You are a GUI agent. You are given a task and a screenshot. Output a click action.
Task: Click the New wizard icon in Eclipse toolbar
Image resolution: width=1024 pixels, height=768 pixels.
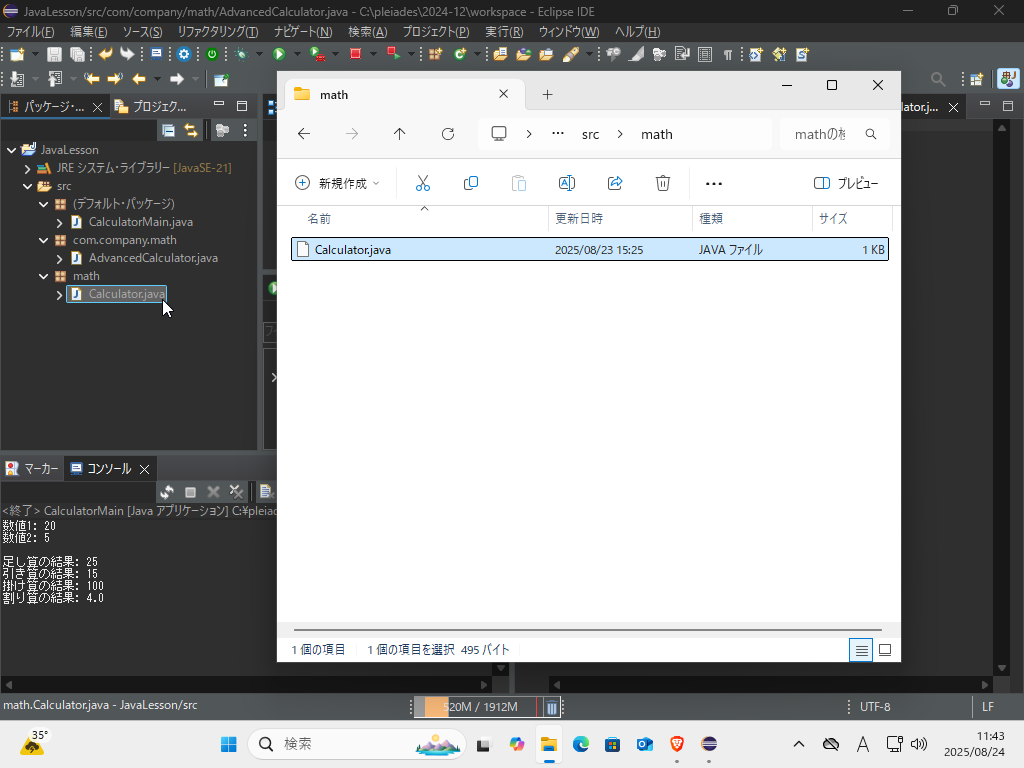point(17,55)
